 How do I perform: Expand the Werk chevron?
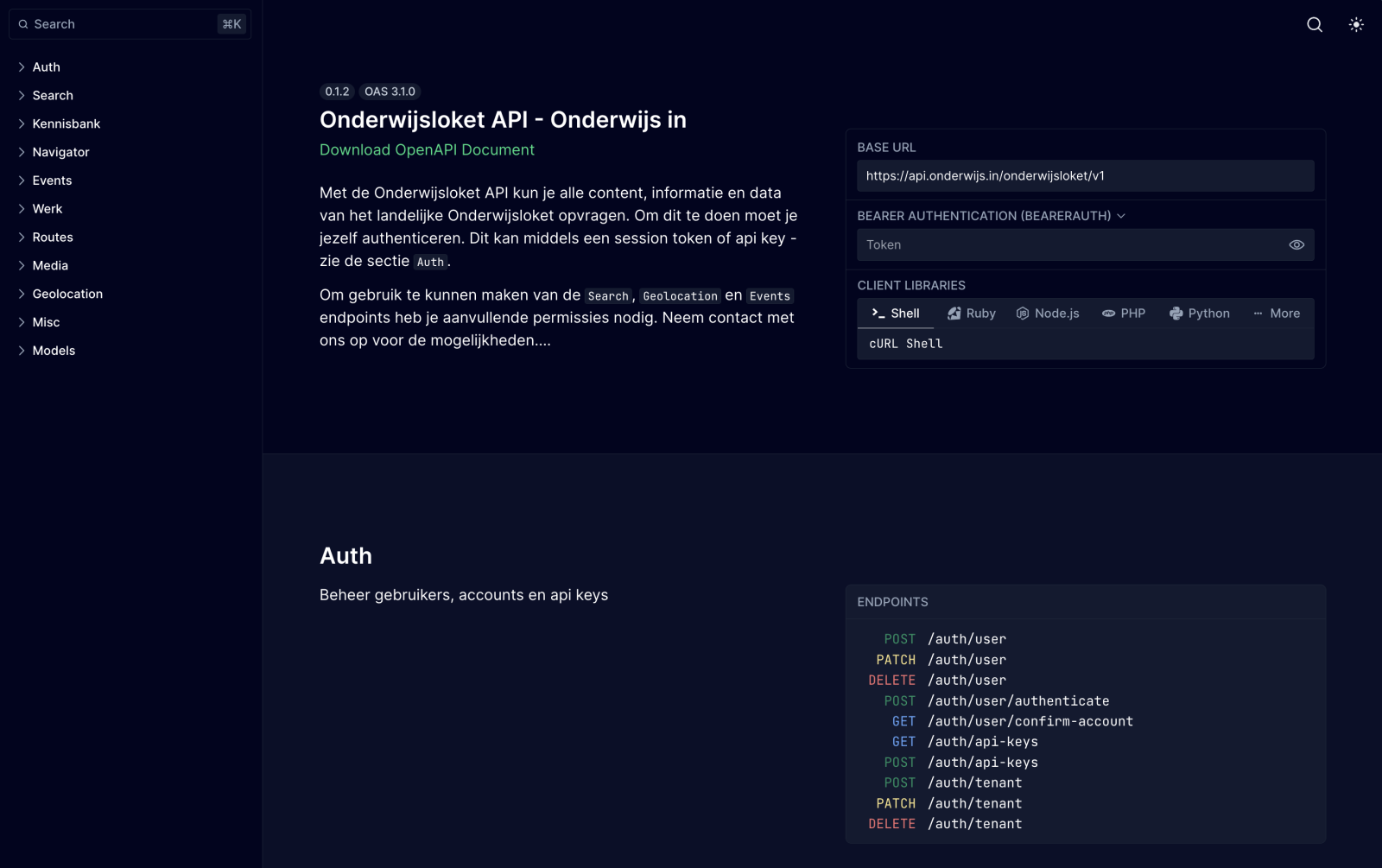coord(22,209)
